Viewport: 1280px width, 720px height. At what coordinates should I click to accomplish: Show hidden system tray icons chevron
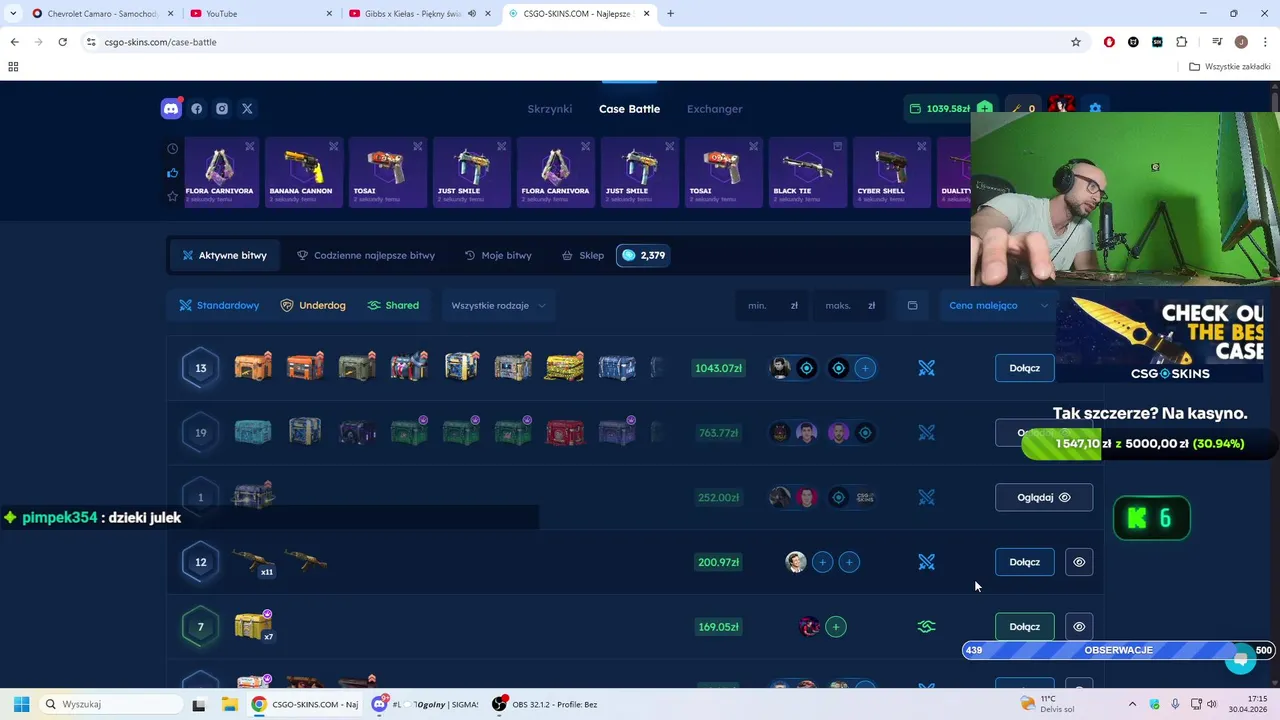pyautogui.click(x=1132, y=704)
